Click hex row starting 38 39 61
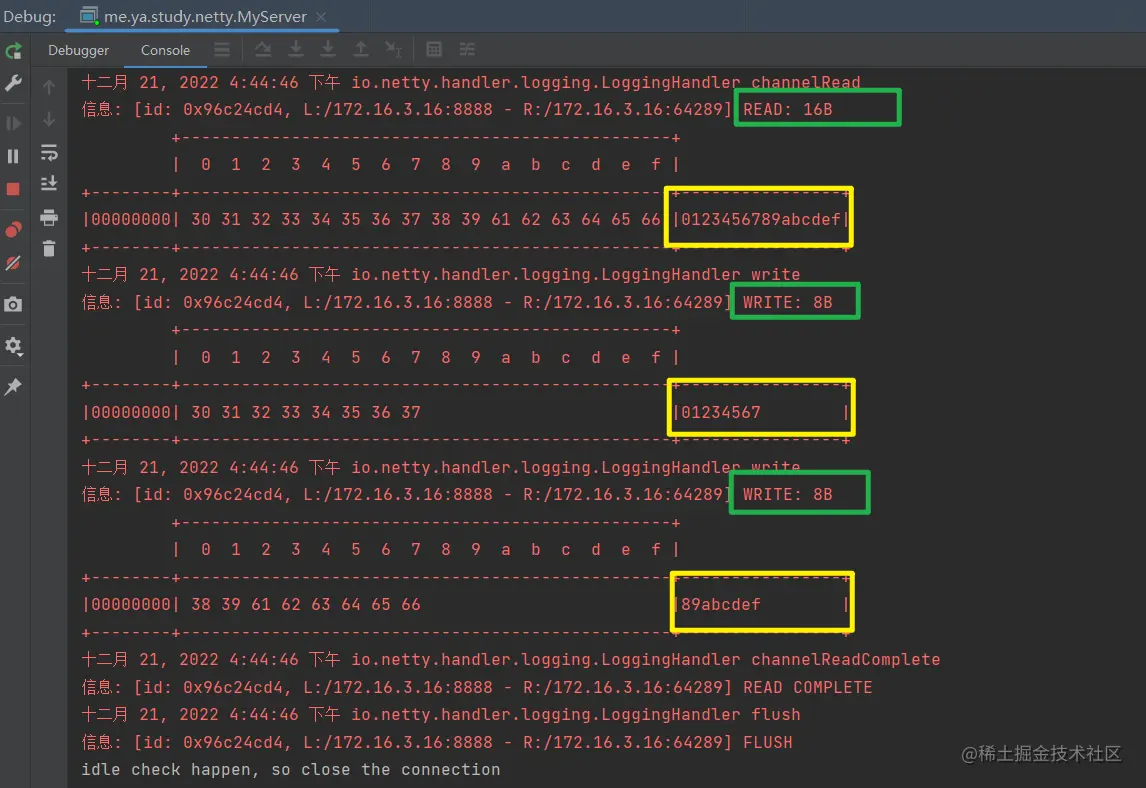Viewport: 1146px width, 788px height. pyautogui.click(x=306, y=605)
